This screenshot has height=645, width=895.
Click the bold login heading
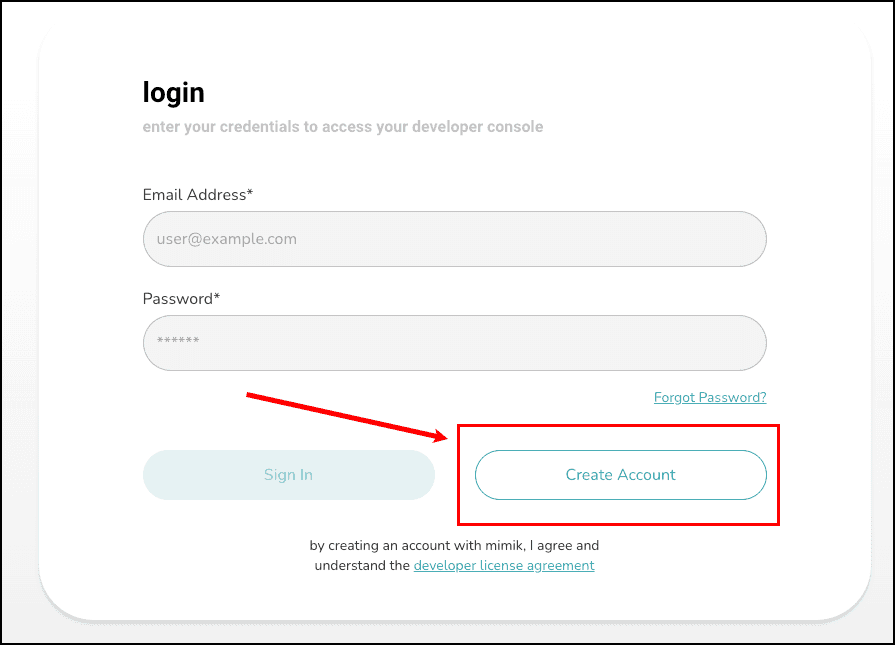click(174, 93)
